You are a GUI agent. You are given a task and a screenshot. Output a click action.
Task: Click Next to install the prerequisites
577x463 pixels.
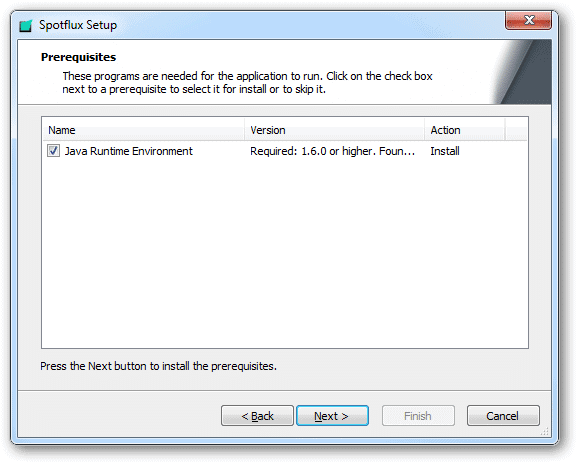click(332, 416)
